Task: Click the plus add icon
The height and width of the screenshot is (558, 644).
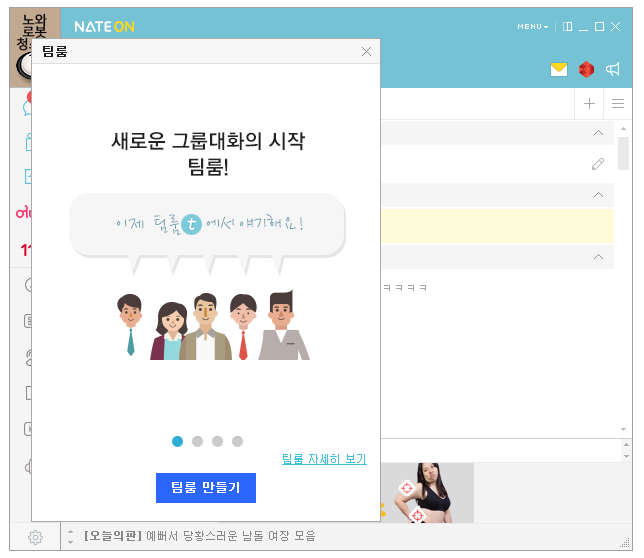Action: coord(589,103)
